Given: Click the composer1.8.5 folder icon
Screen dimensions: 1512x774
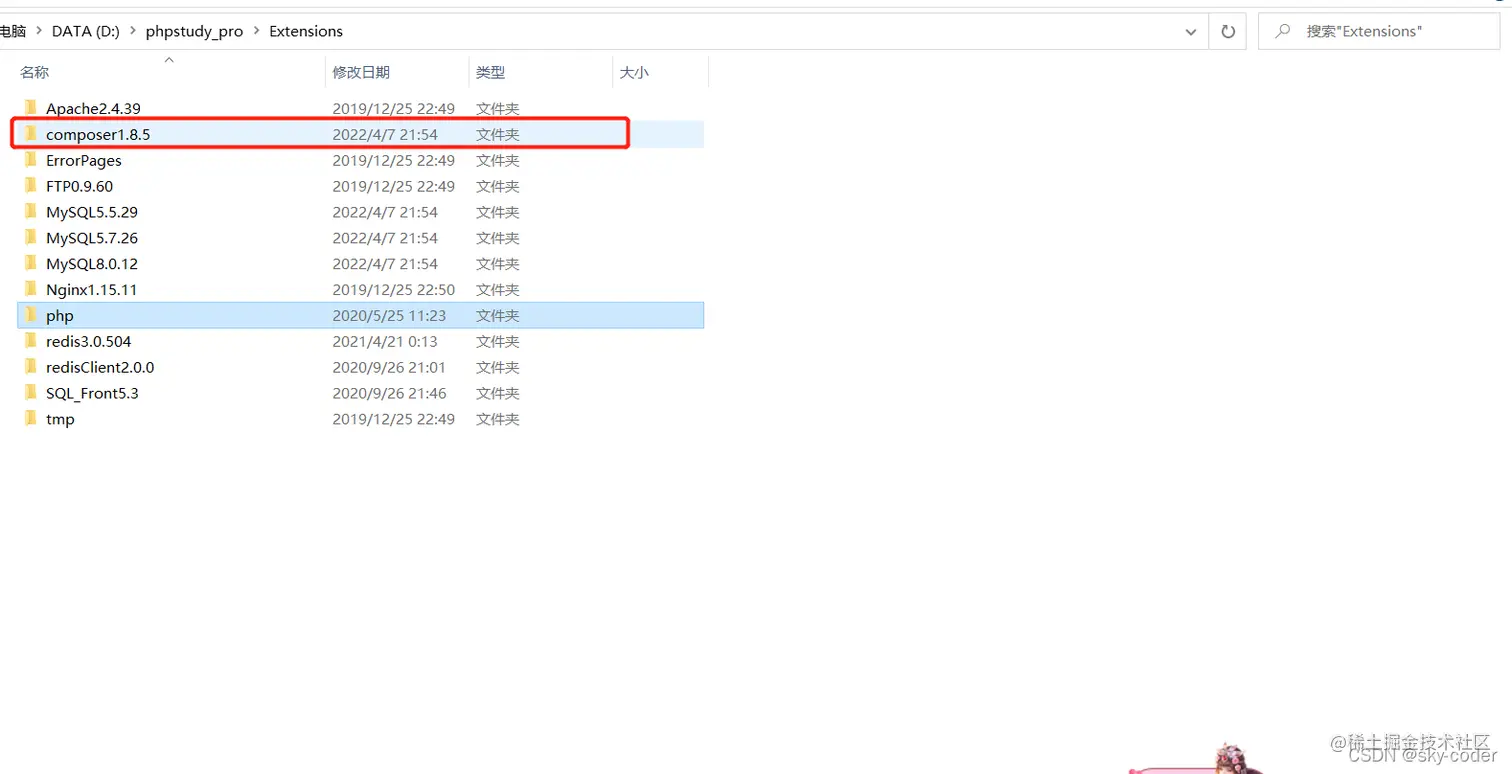Looking at the screenshot, I should click(30, 134).
